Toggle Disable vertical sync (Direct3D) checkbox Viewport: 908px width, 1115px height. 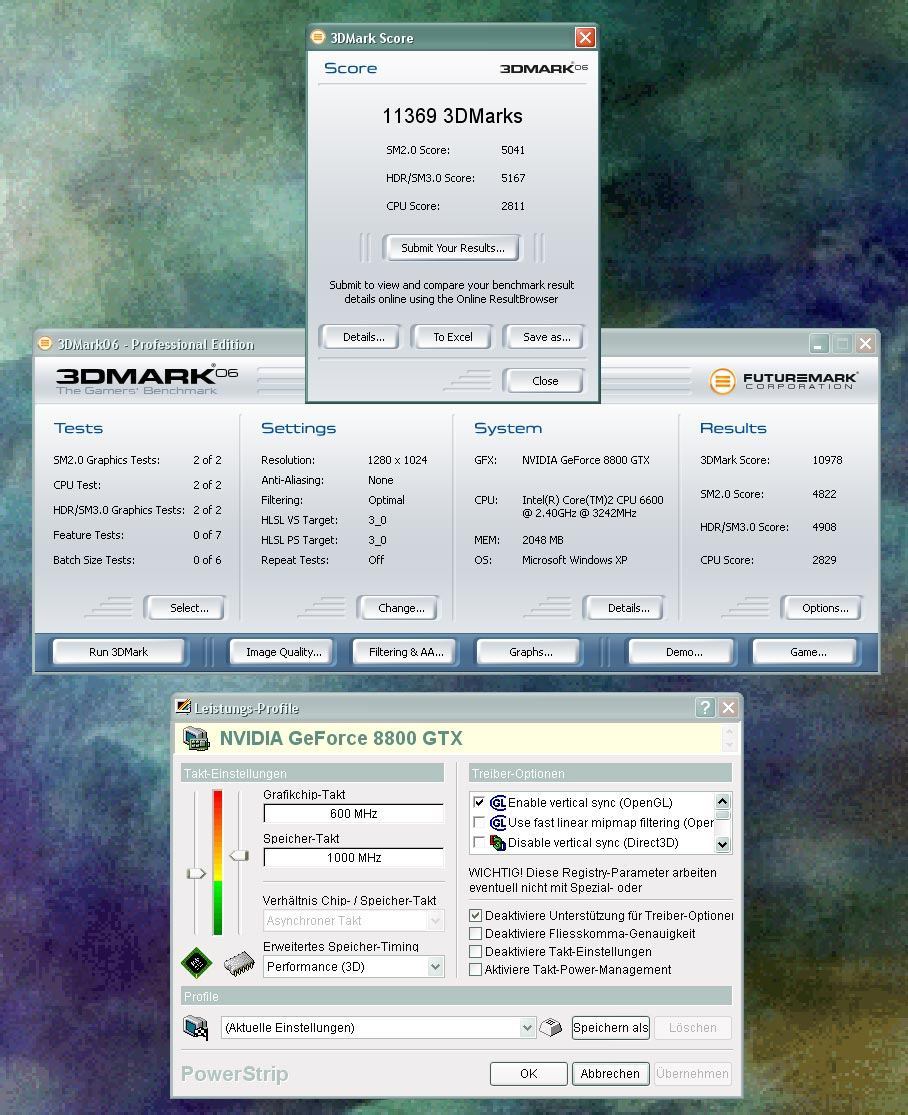click(x=479, y=842)
